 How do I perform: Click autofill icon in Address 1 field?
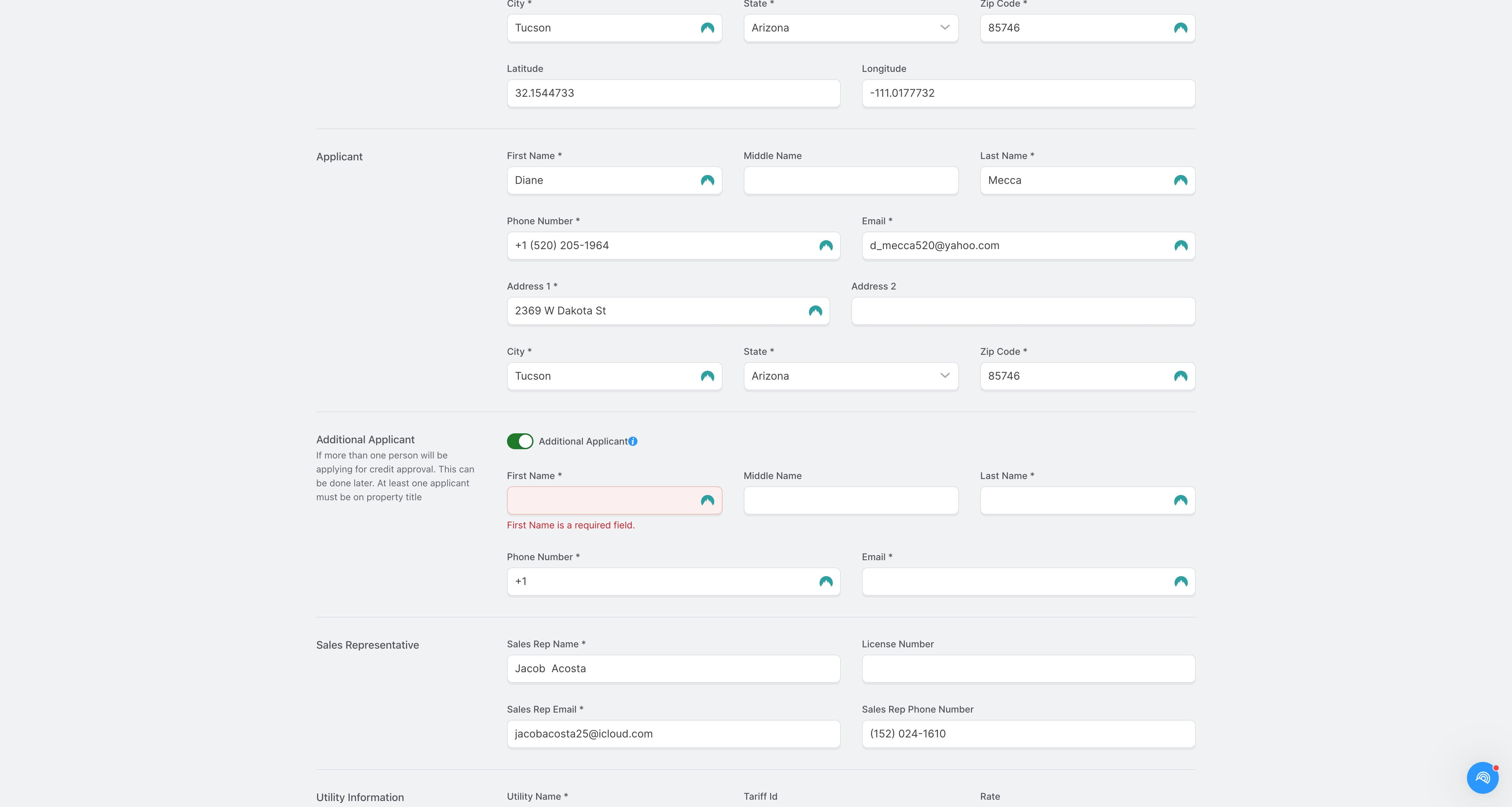point(815,311)
